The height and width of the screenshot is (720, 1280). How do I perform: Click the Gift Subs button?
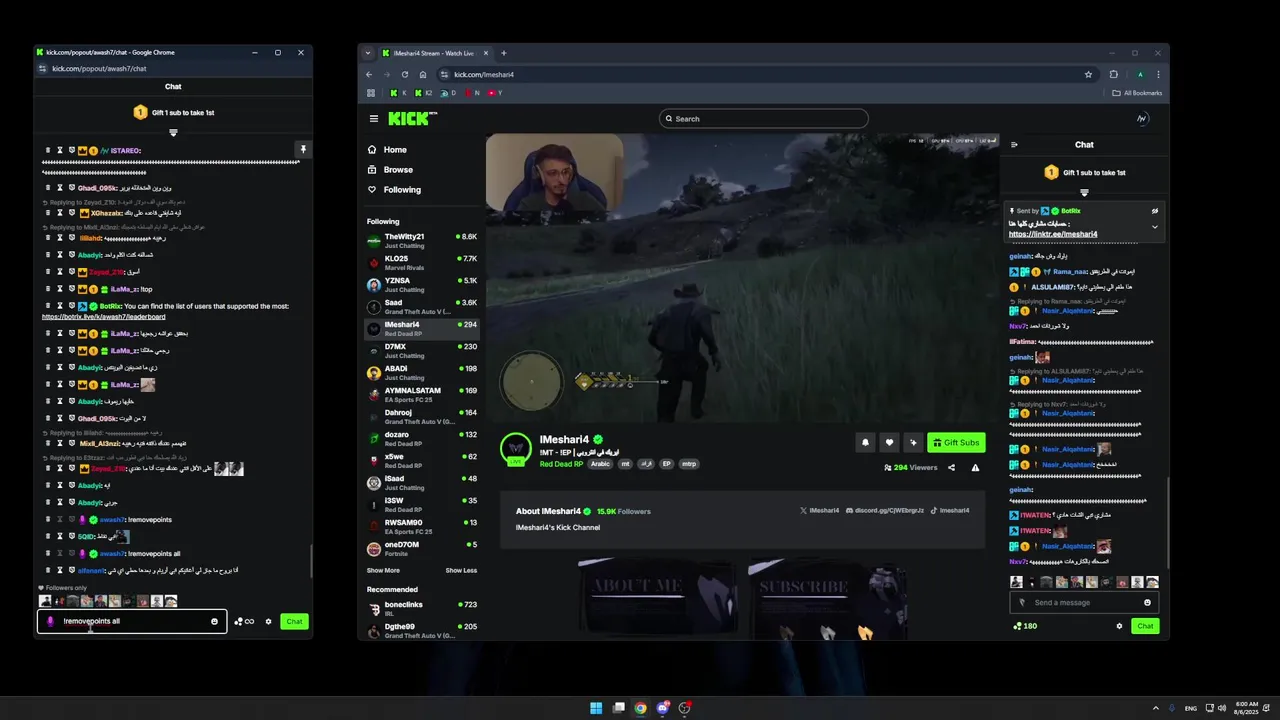[x=956, y=442]
